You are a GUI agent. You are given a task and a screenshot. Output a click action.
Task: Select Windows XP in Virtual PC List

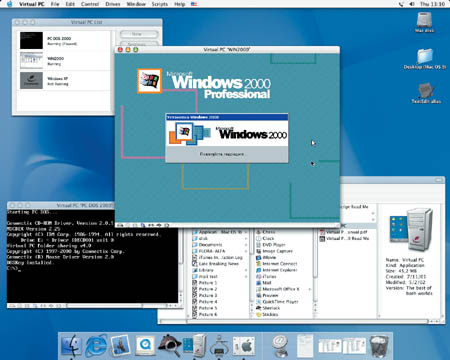63,81
